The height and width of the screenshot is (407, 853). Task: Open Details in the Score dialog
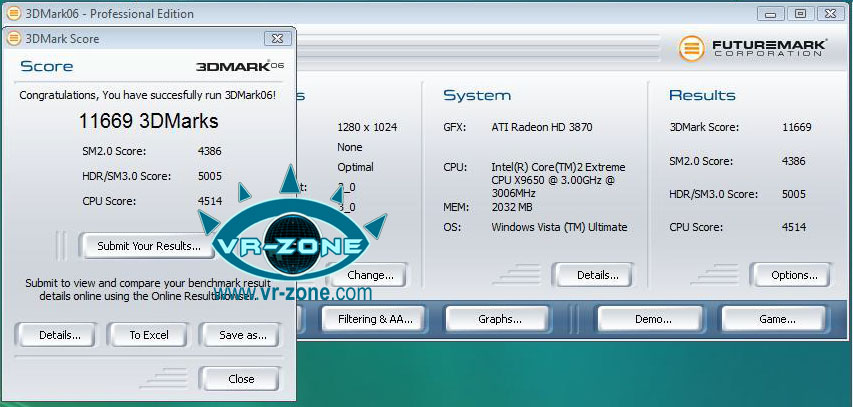click(59, 335)
